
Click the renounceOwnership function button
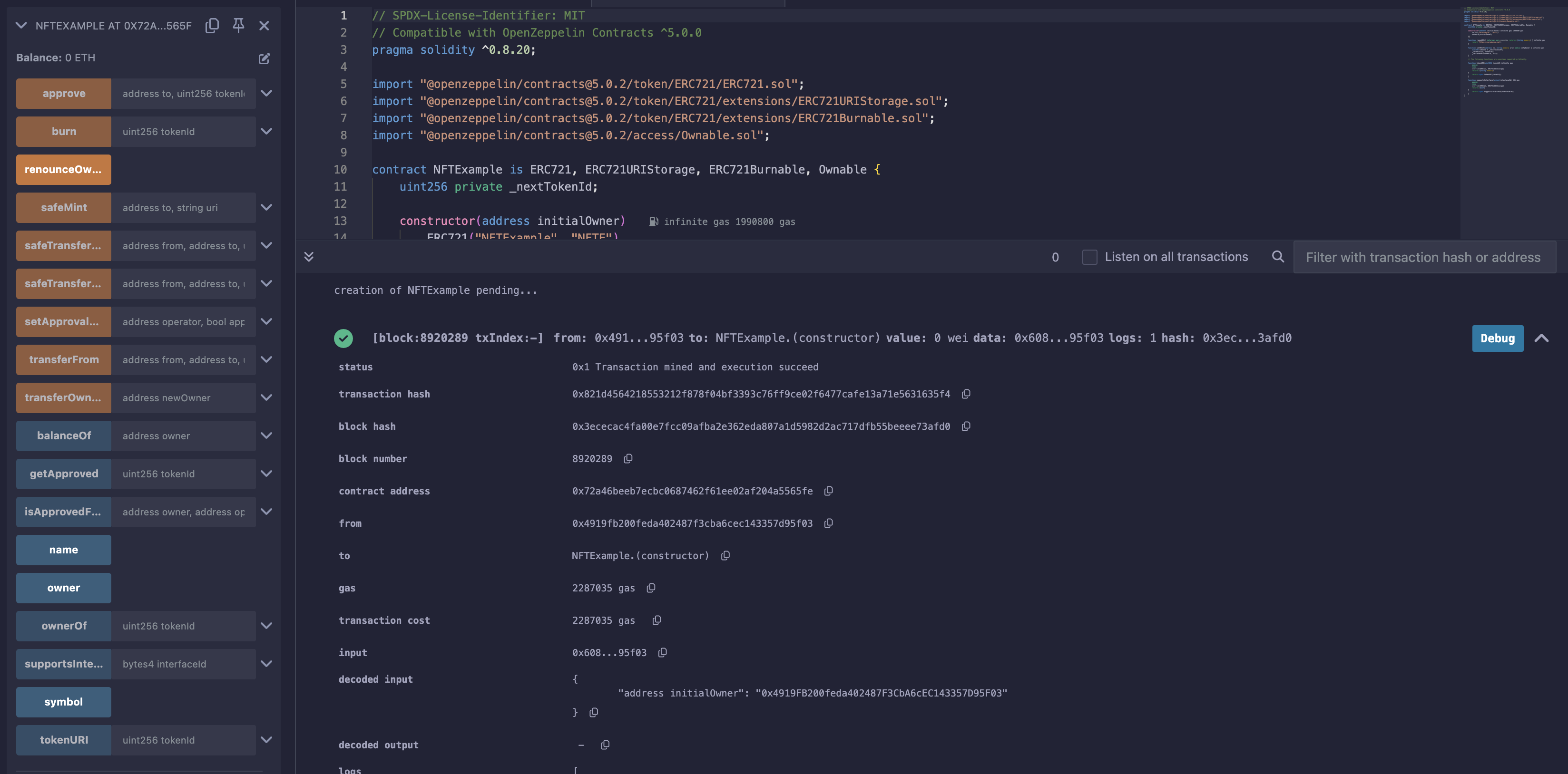pyautogui.click(x=63, y=169)
